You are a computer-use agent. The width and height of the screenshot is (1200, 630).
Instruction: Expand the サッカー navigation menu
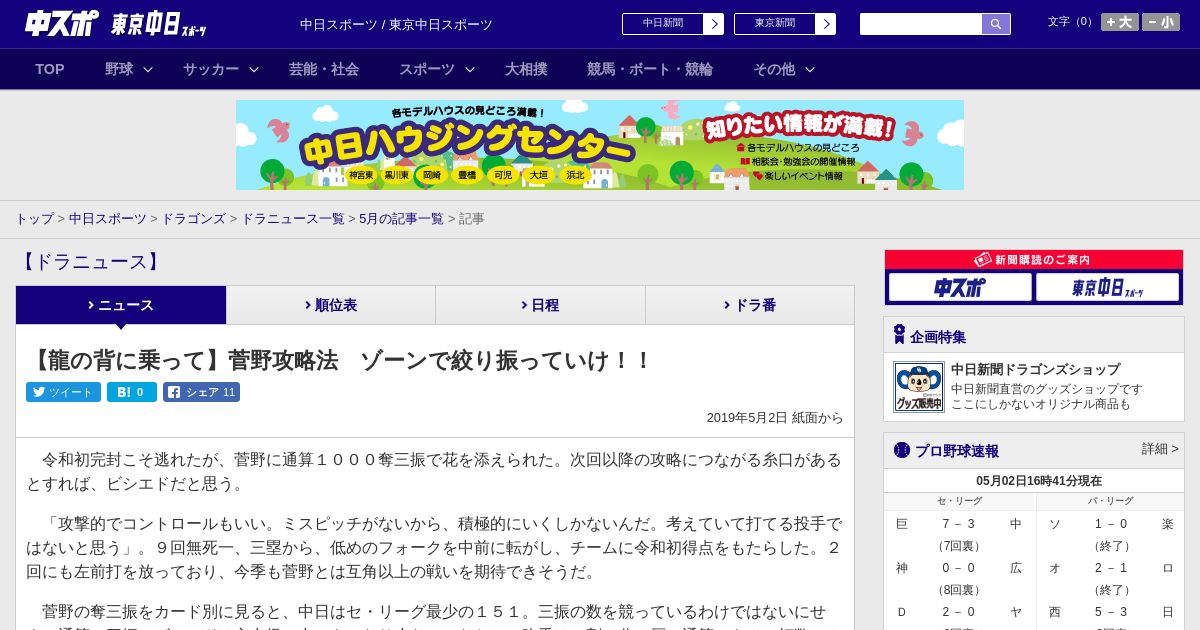coord(221,69)
